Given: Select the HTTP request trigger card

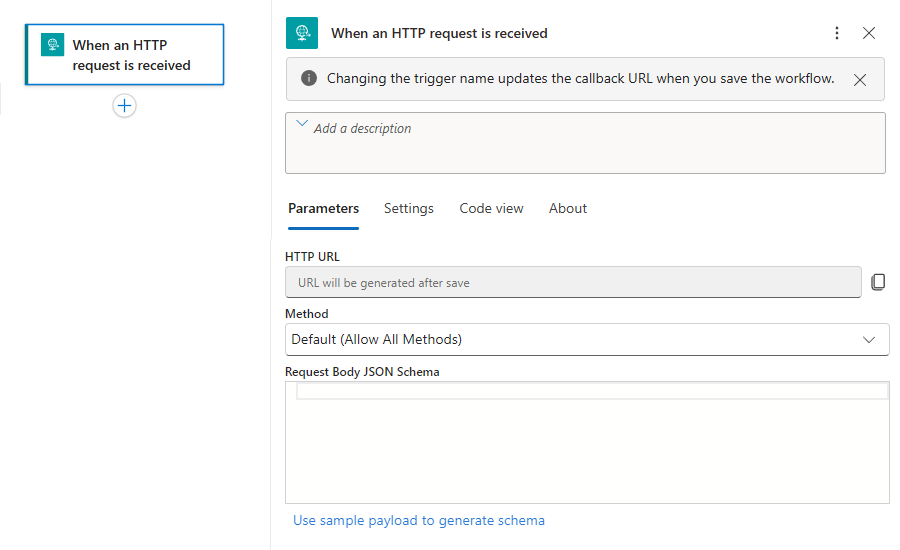Looking at the screenshot, I should tap(131, 55).
